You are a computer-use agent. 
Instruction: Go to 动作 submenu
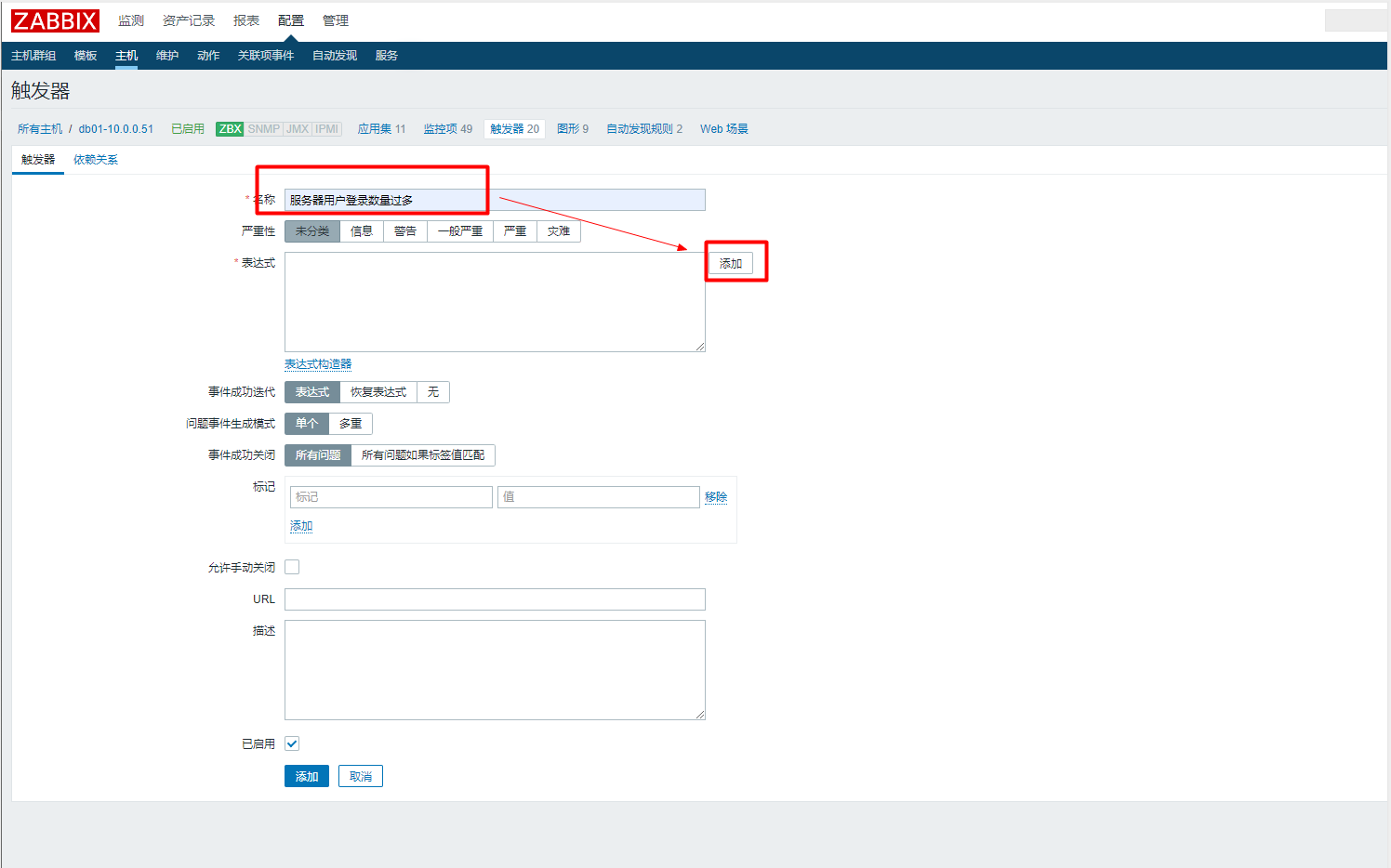pyautogui.click(x=208, y=56)
